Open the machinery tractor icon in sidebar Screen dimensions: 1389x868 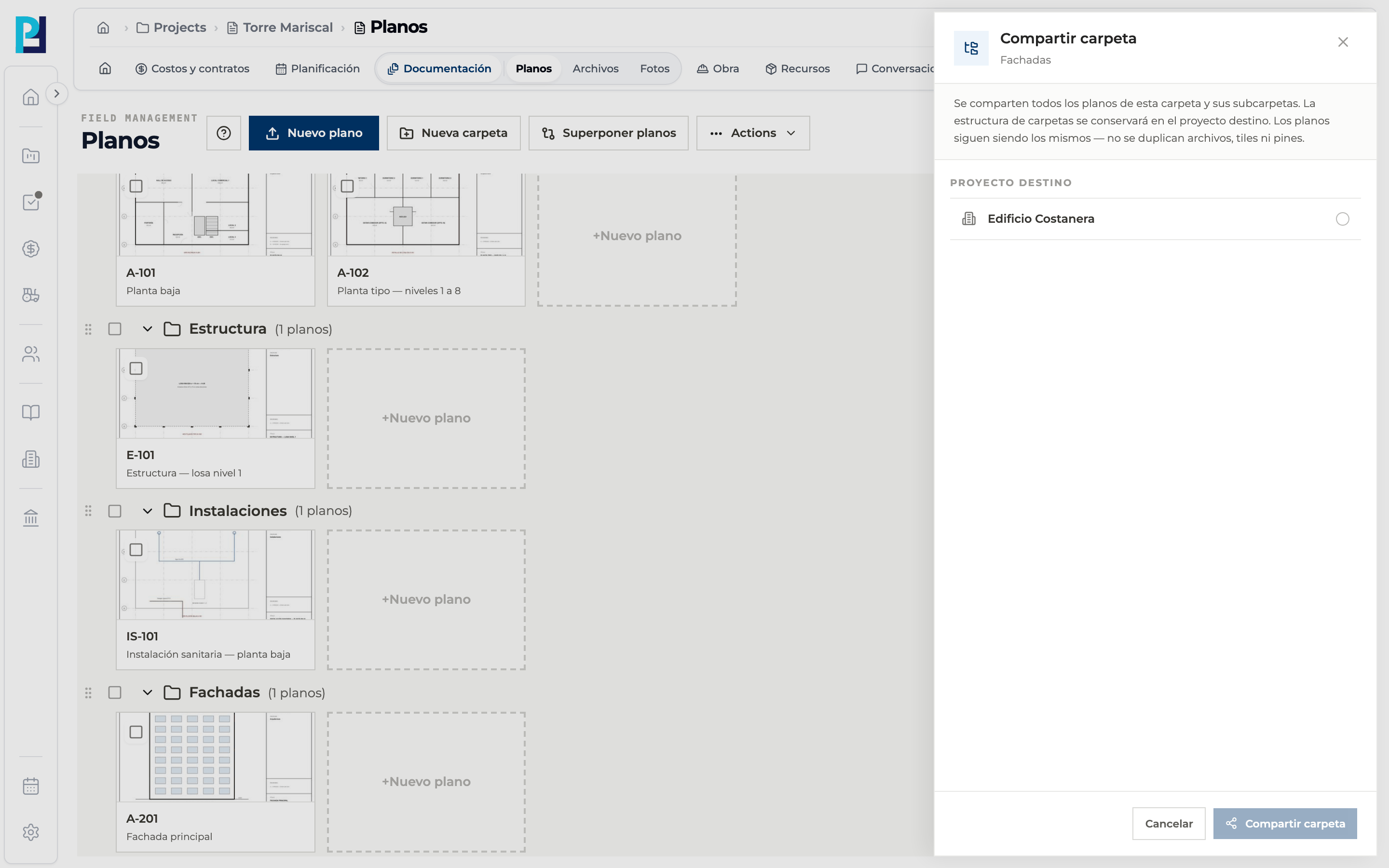(x=31, y=295)
